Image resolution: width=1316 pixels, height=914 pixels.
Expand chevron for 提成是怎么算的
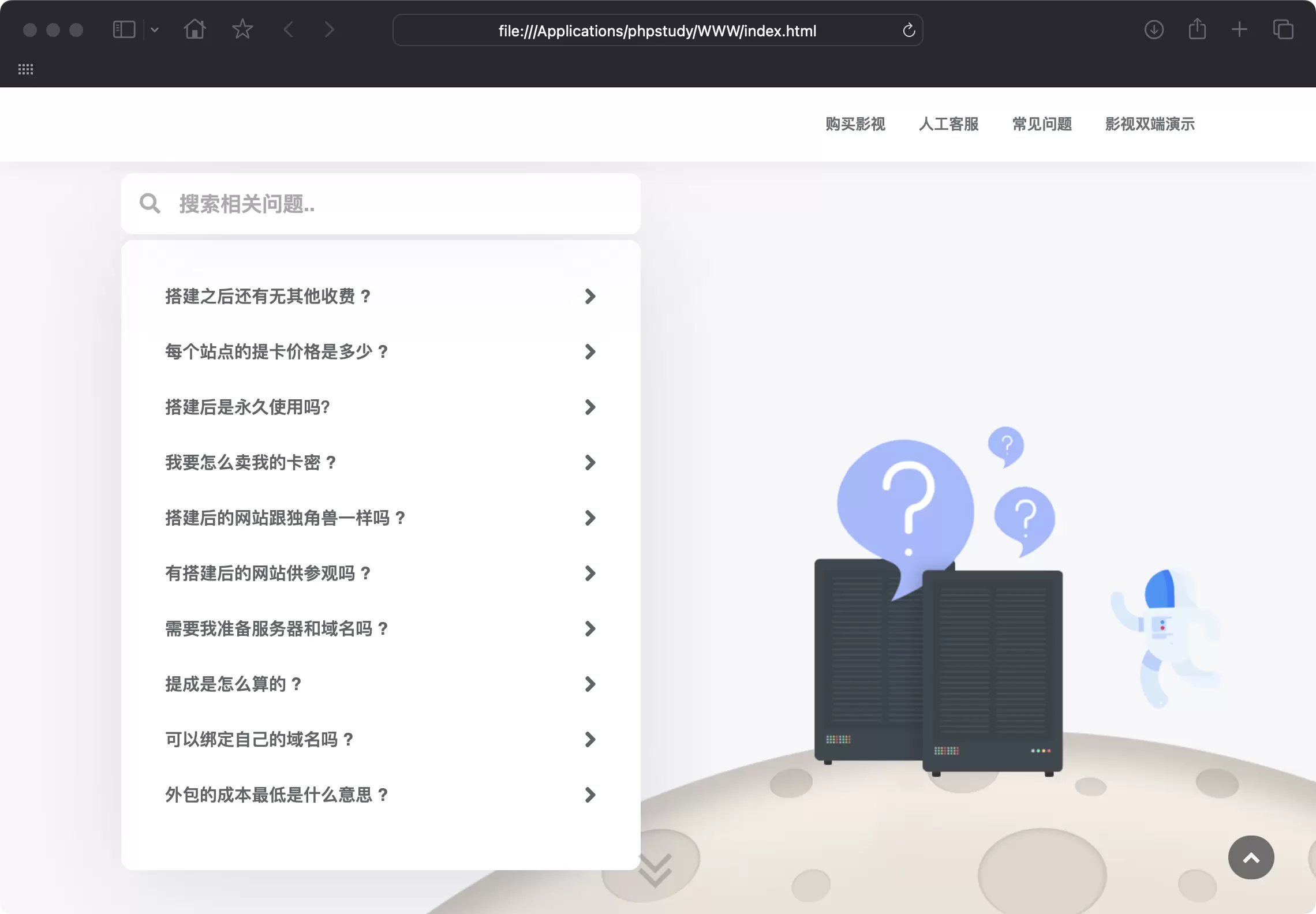(x=590, y=684)
